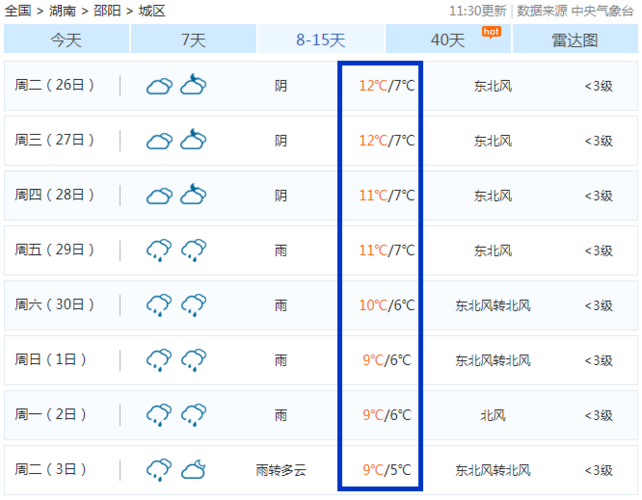Viewport: 642px width, 500px height.
Task: Click the 雨转多云 condition text
Action: click(281, 470)
